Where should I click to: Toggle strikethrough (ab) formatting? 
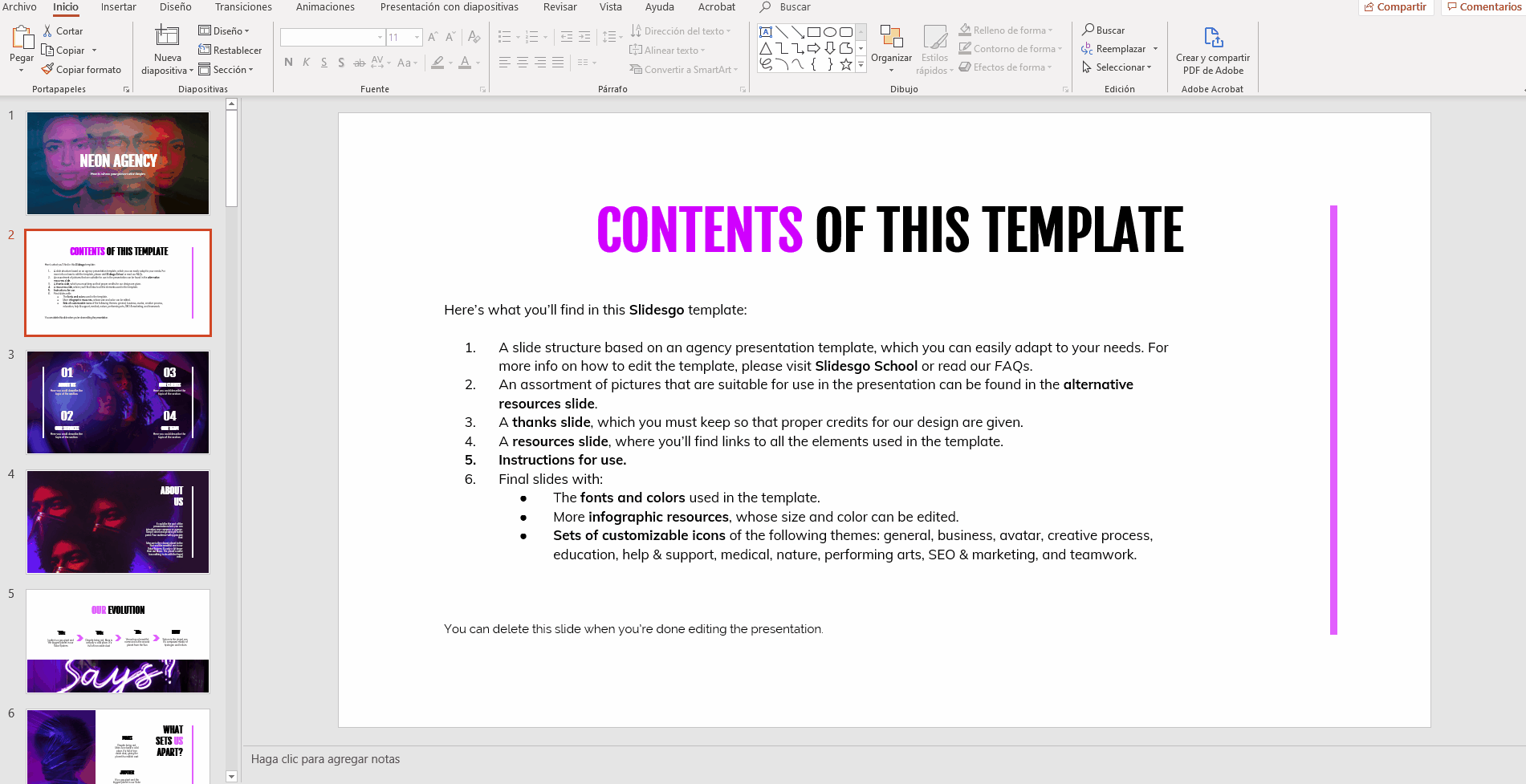point(359,63)
